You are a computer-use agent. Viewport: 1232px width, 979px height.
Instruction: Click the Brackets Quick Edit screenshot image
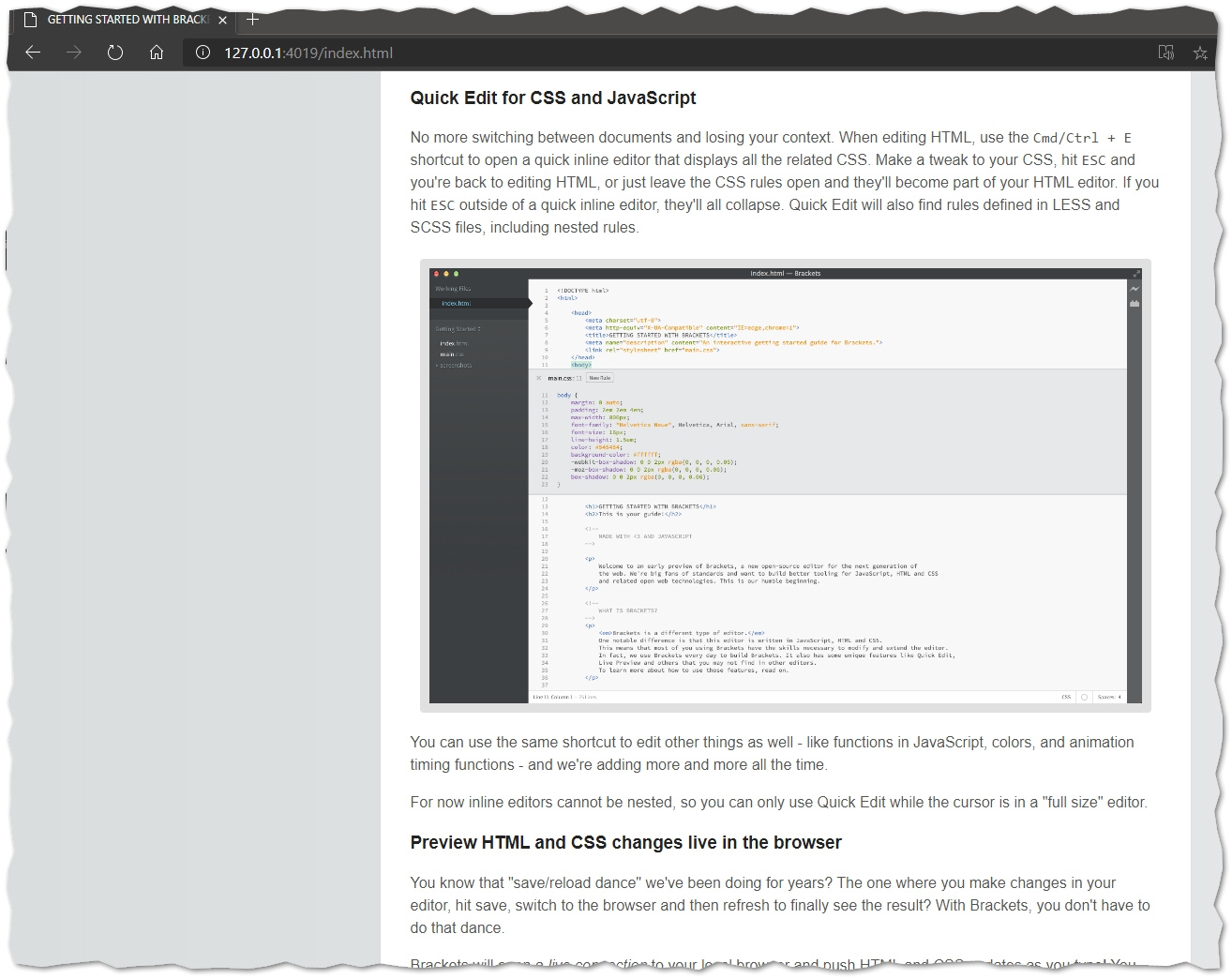(x=785, y=485)
